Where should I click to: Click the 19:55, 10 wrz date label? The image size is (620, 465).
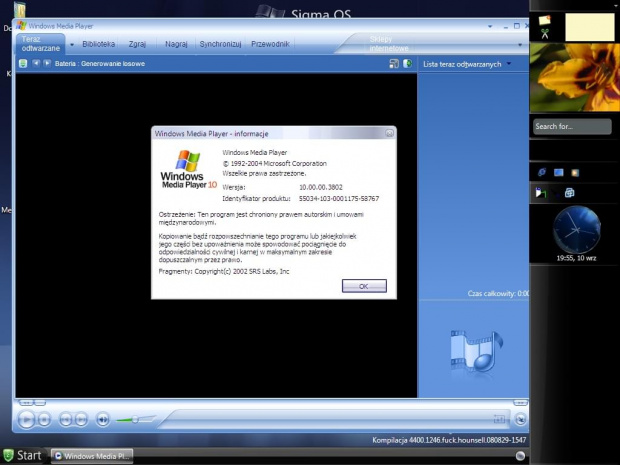(x=576, y=258)
